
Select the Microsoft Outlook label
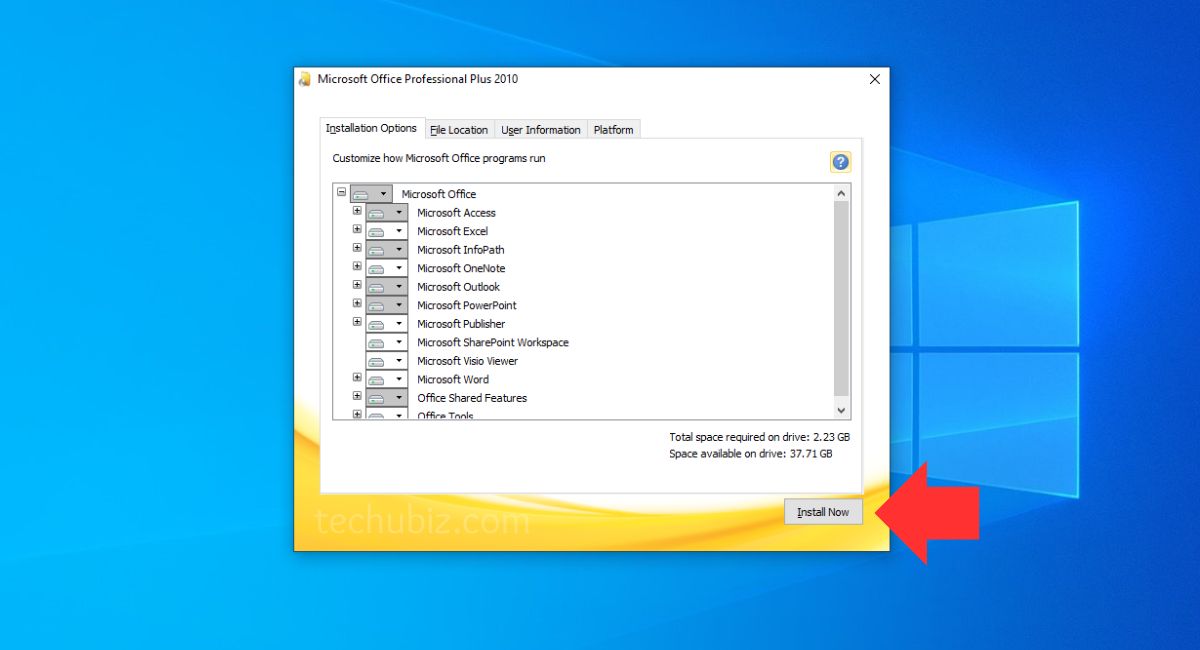pos(458,287)
